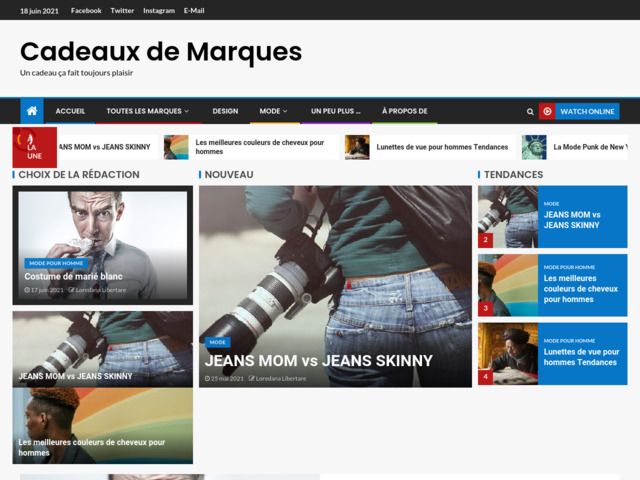640x480 pixels.
Task: Open ticker item Lunettes de vue pour hommes
Action: click(442, 147)
